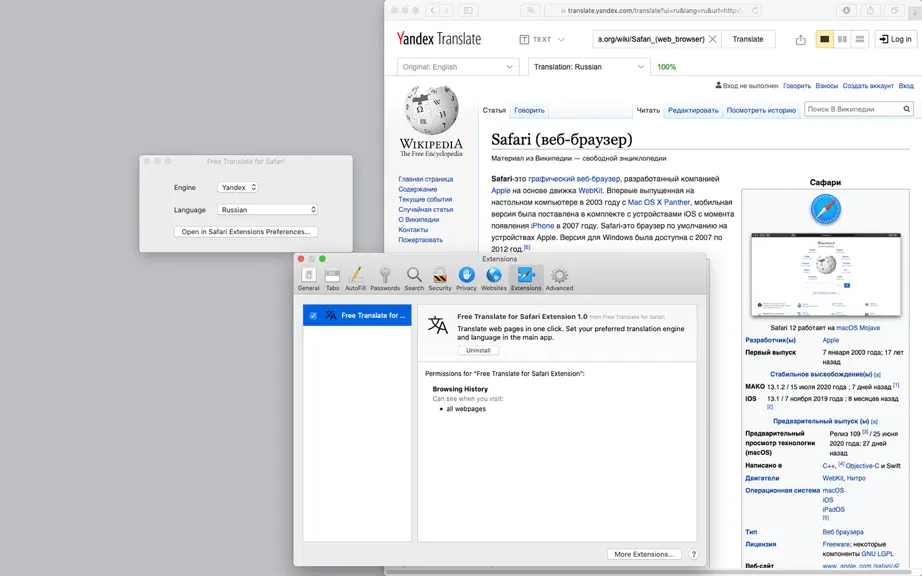Viewport: 922px width, 576px height.
Task: Open Engine dropdown set to Yandex
Action: tap(238, 187)
